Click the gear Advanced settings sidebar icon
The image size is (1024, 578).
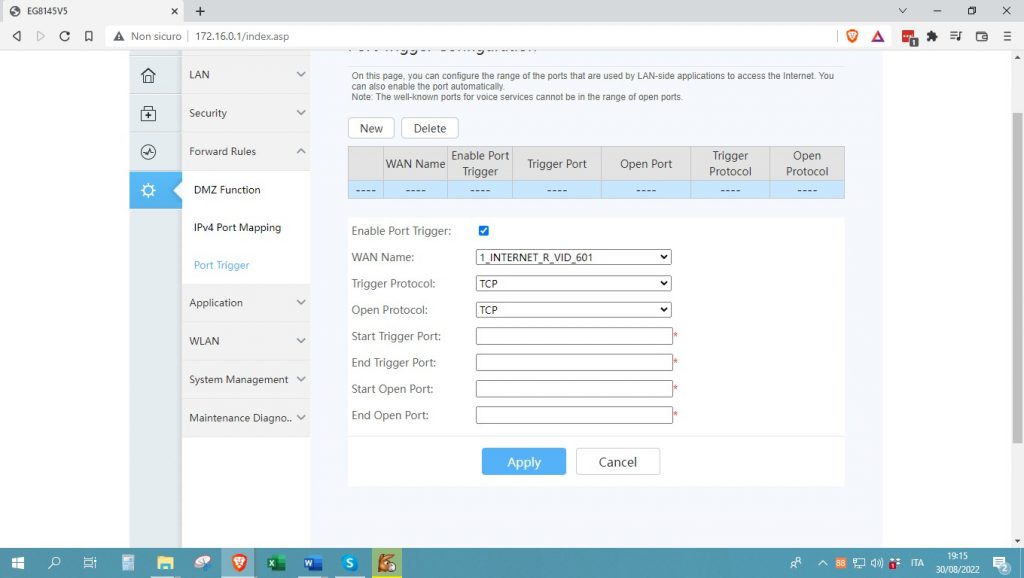148,190
